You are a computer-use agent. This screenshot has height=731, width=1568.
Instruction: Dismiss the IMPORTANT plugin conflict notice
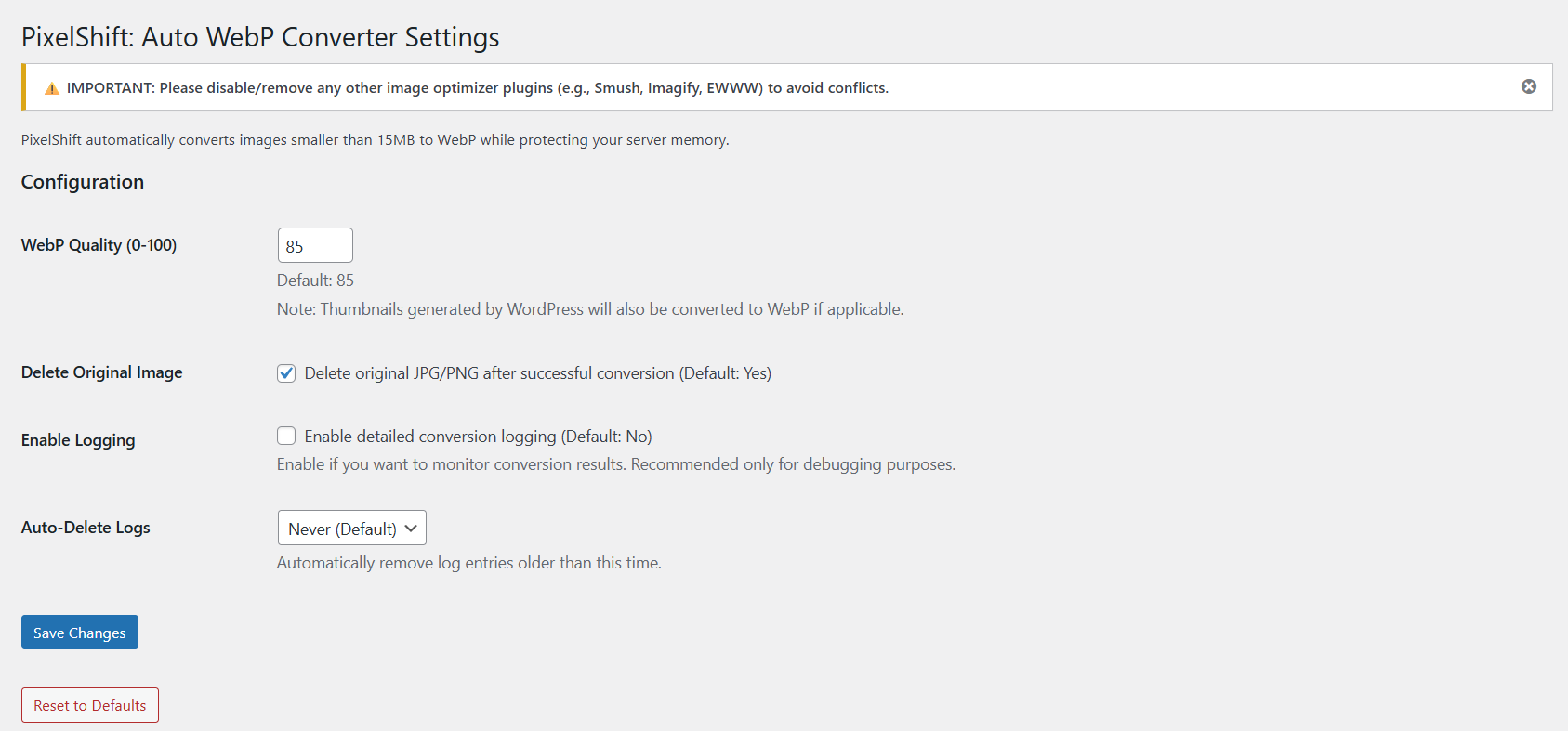1528,86
